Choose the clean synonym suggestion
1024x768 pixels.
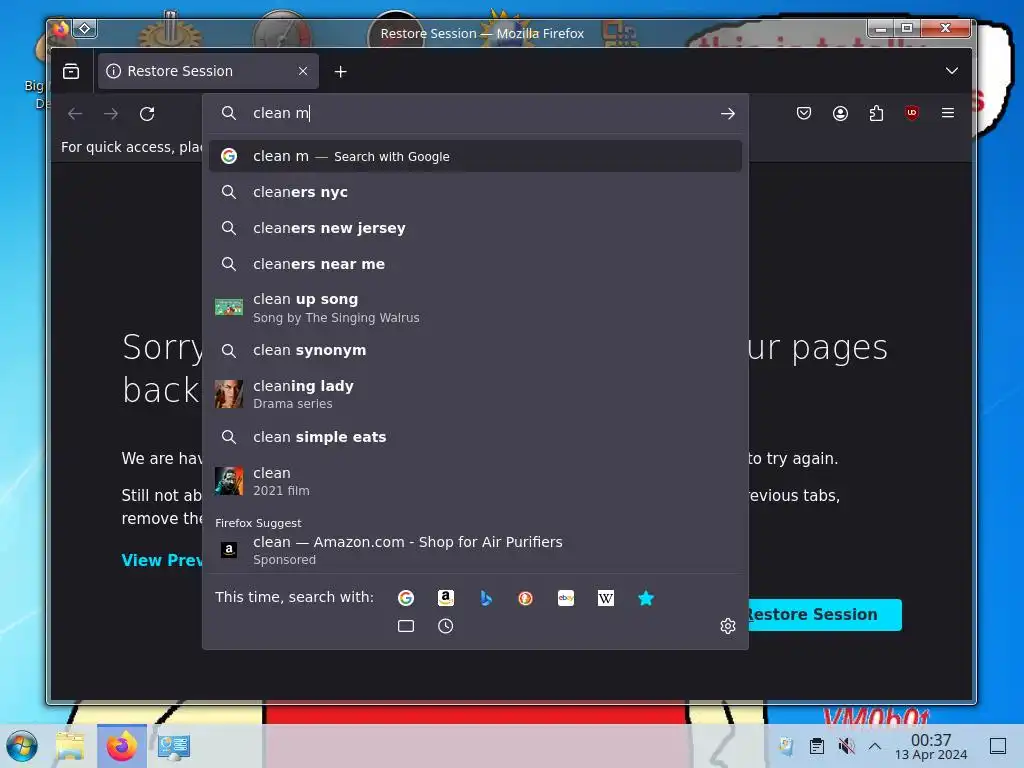475,350
